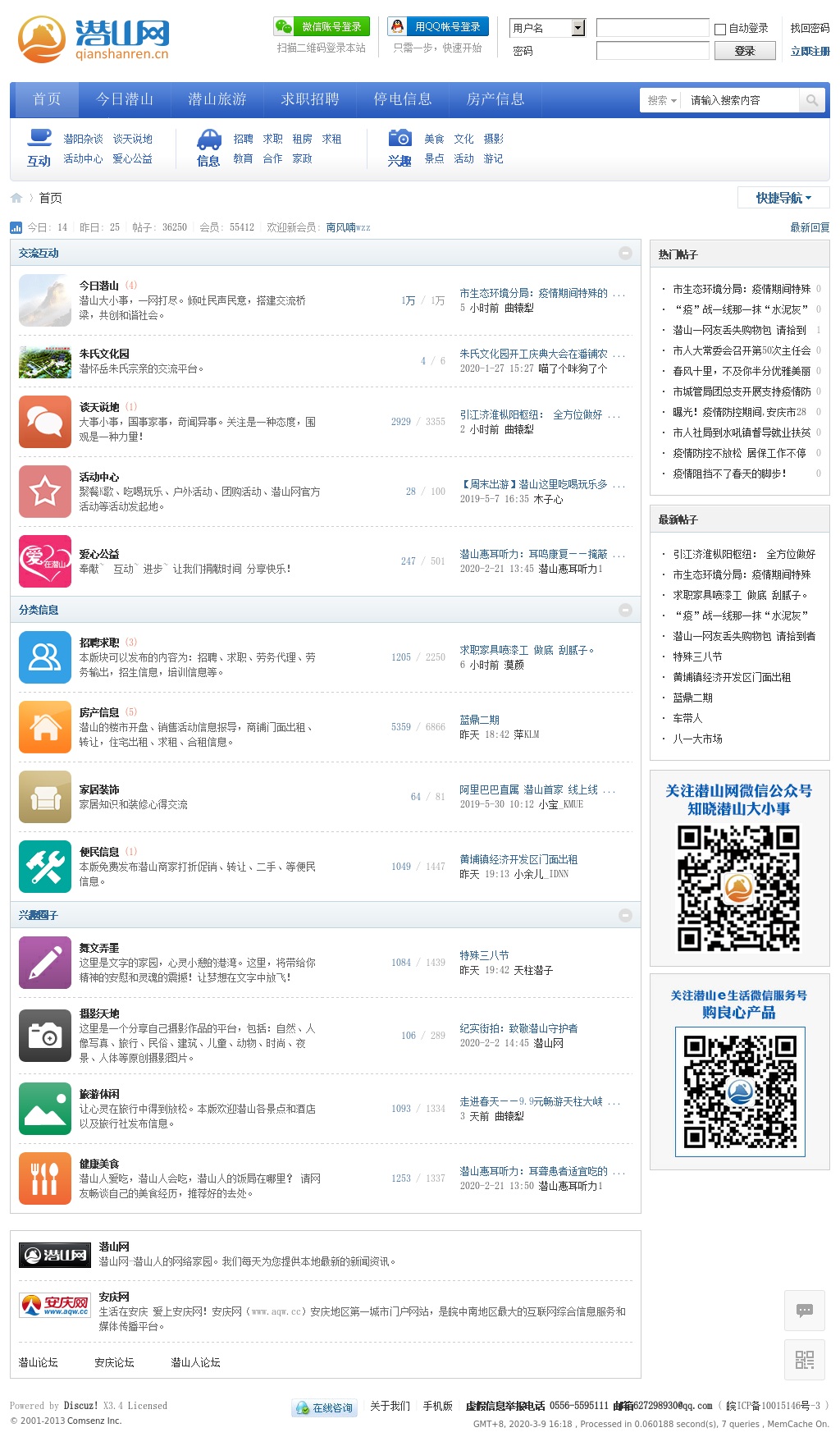
Task: Enable the 自动登录 checkbox
Action: pos(720,29)
